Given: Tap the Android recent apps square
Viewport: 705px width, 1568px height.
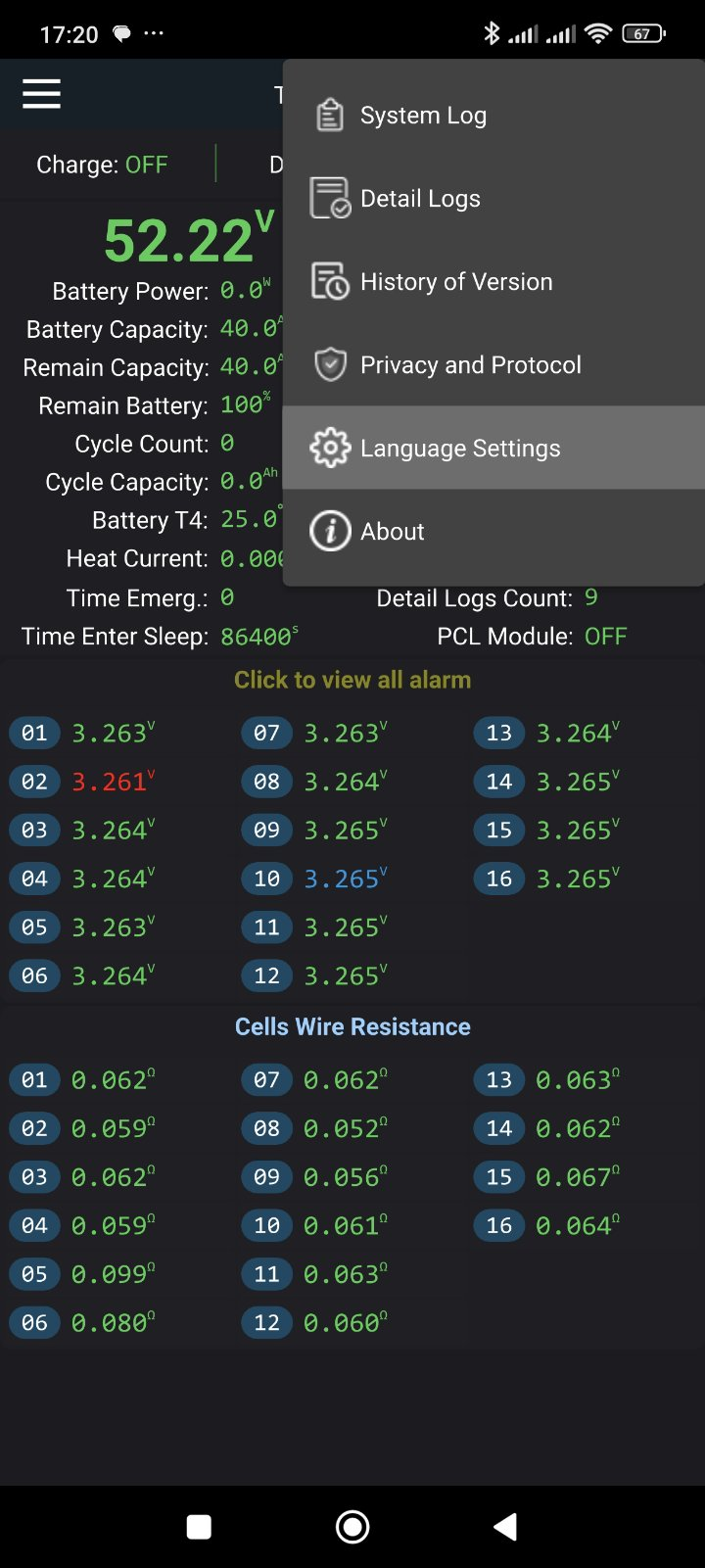Looking at the screenshot, I should click(199, 1527).
